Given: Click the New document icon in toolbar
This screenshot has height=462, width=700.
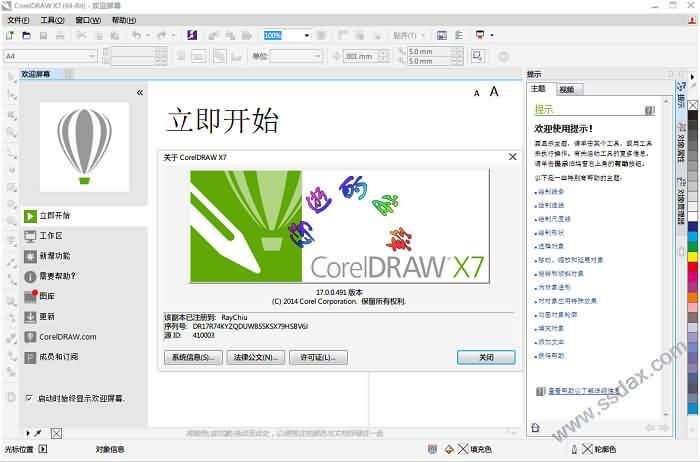Looking at the screenshot, I should click(10, 35).
